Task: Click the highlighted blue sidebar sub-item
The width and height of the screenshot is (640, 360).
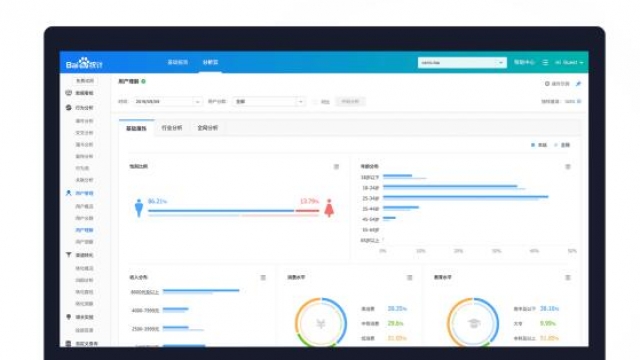Action: pos(84,230)
